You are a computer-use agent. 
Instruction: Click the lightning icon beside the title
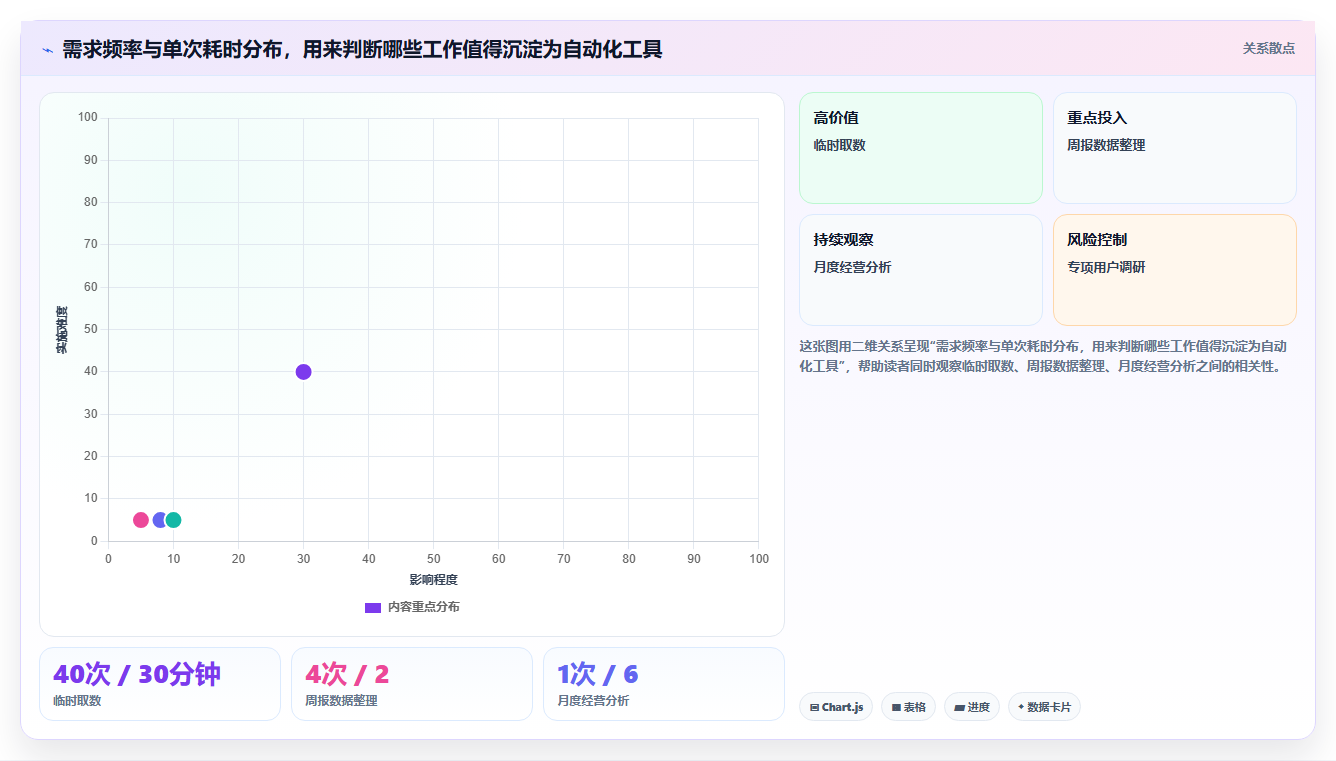tap(47, 50)
